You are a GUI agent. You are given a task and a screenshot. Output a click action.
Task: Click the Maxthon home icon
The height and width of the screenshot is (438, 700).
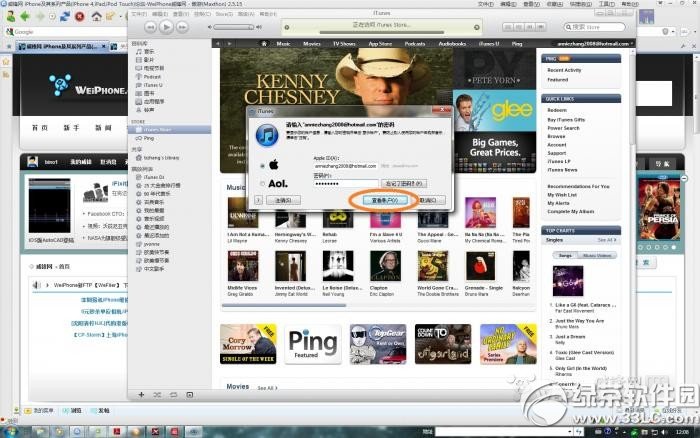click(x=96, y=17)
